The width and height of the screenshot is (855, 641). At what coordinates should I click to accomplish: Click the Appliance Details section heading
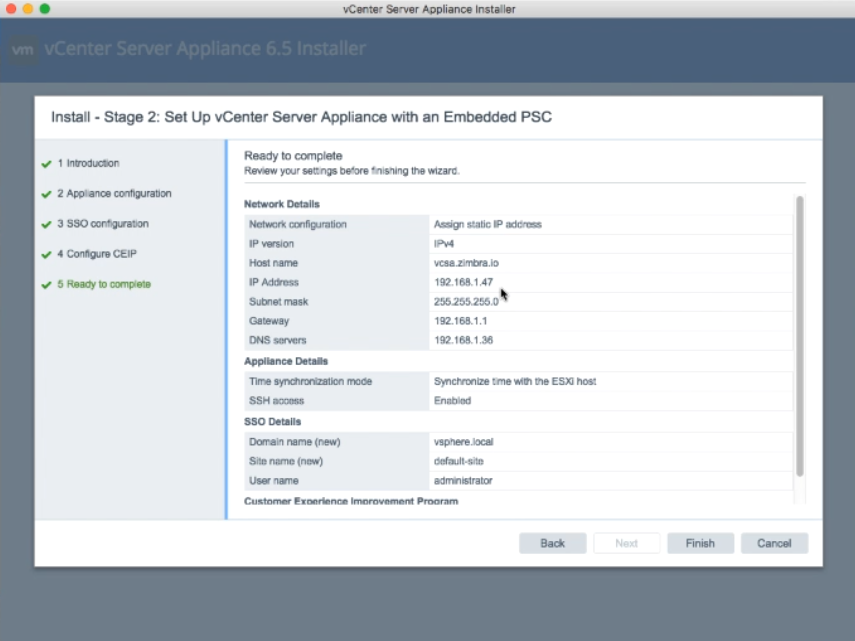pyautogui.click(x=286, y=361)
